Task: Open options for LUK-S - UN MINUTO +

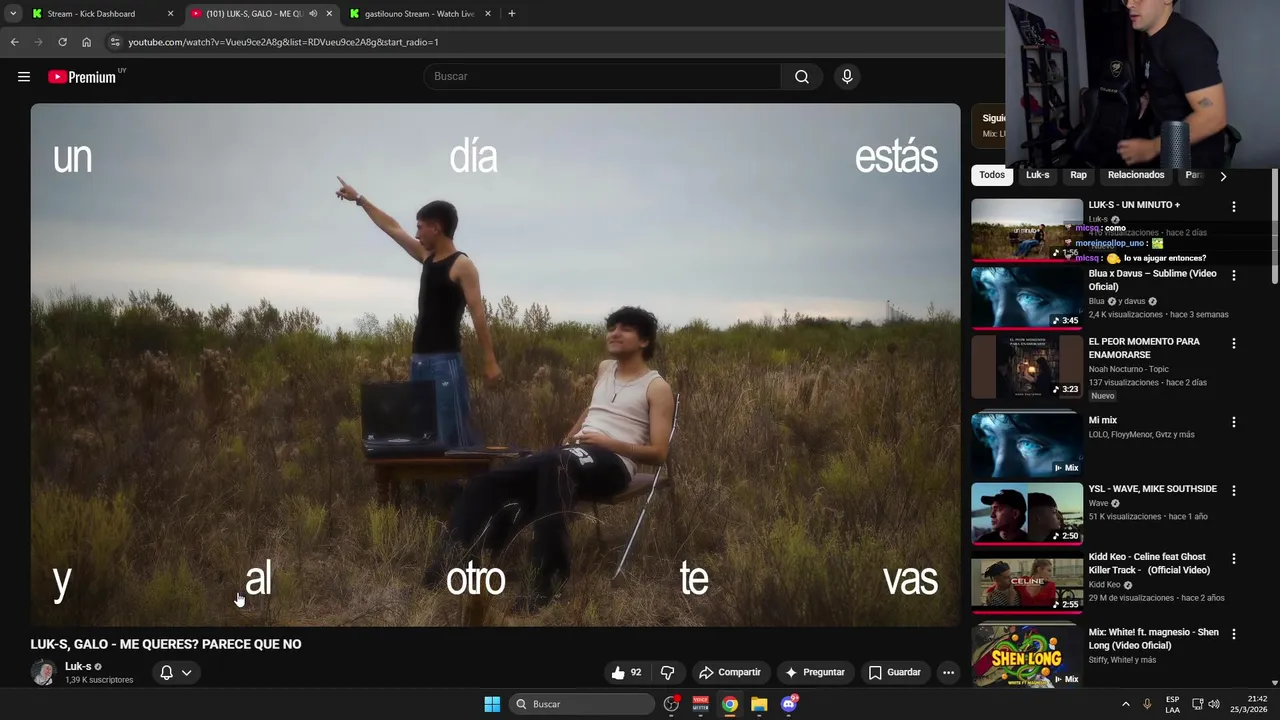Action: tap(1233, 206)
